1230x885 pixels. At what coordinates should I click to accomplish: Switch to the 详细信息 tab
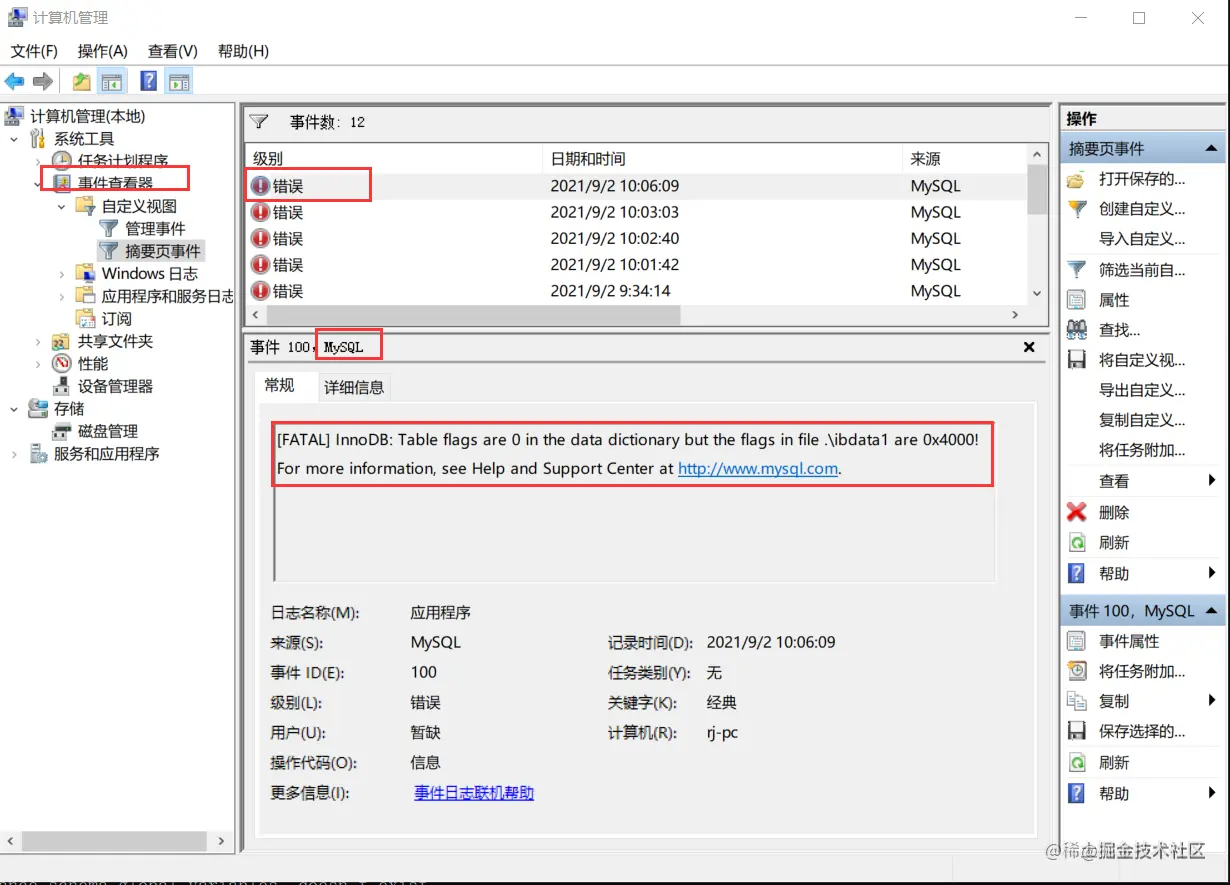pyautogui.click(x=354, y=387)
